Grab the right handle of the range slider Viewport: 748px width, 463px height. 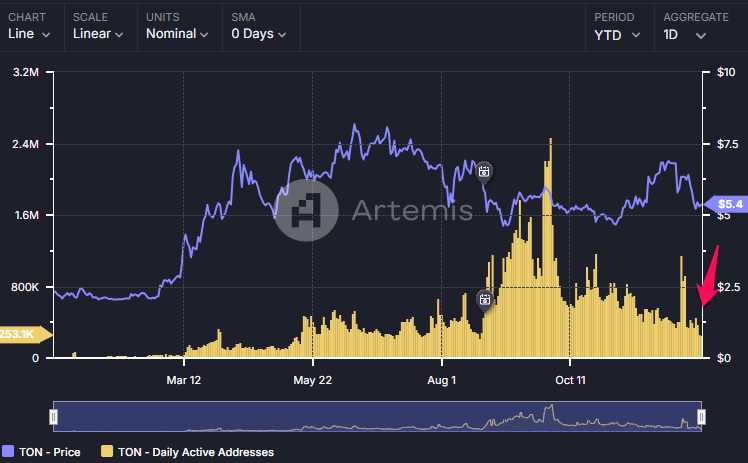click(701, 417)
